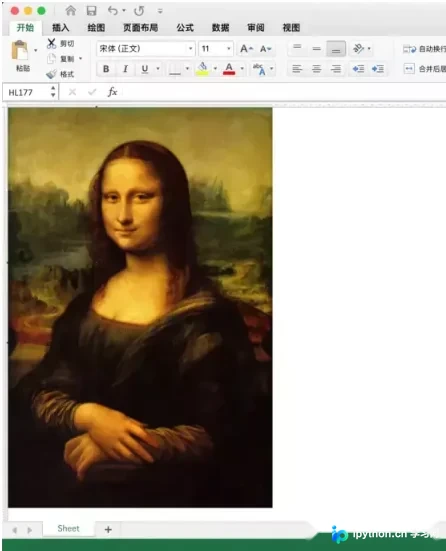Click the 复制 copy button
Image resolution: width=446 pixels, height=551 pixels.
tap(60, 59)
